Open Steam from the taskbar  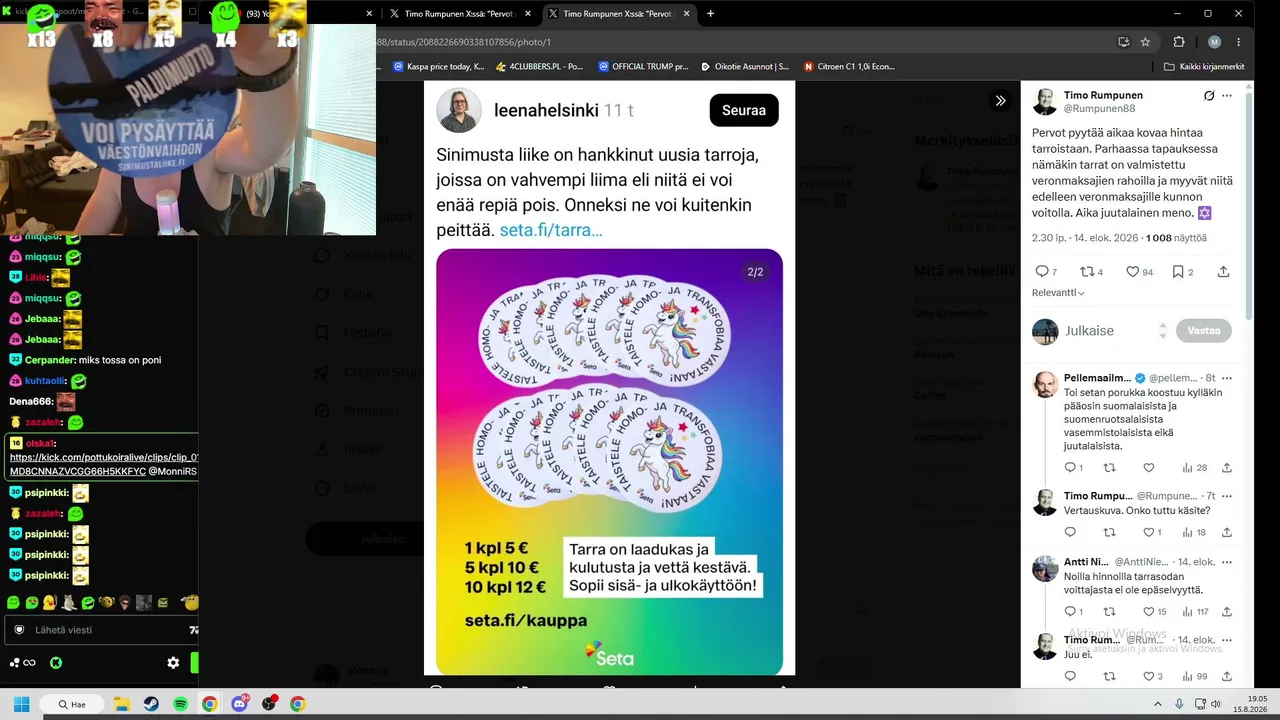tap(151, 704)
